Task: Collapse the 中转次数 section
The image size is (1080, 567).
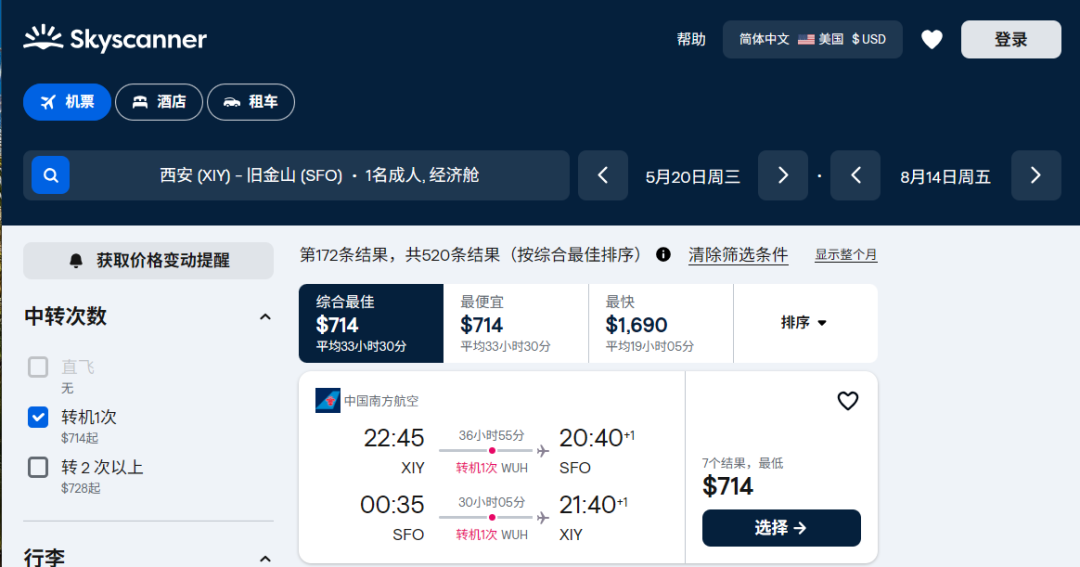Action: tap(265, 317)
